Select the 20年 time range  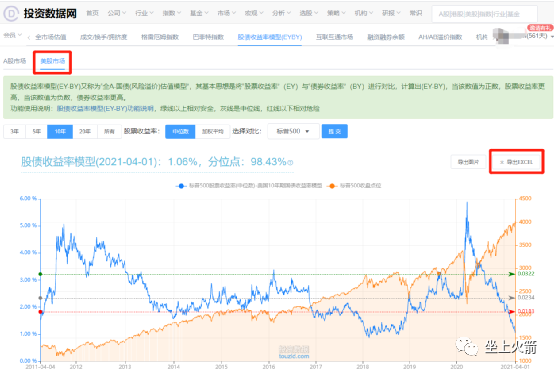pos(85,131)
